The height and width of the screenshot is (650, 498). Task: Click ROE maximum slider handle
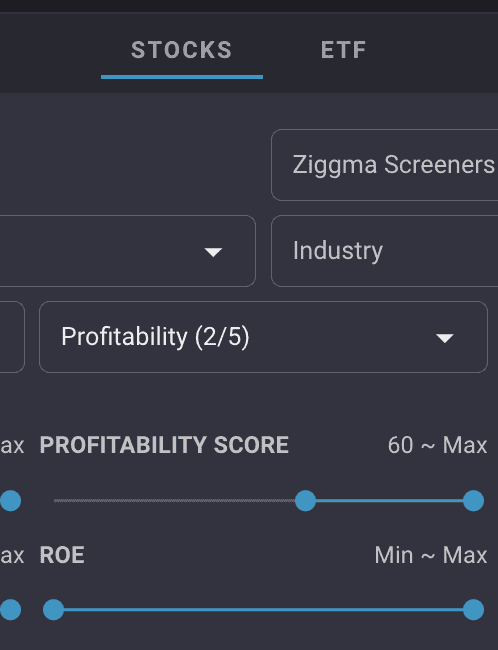click(474, 609)
